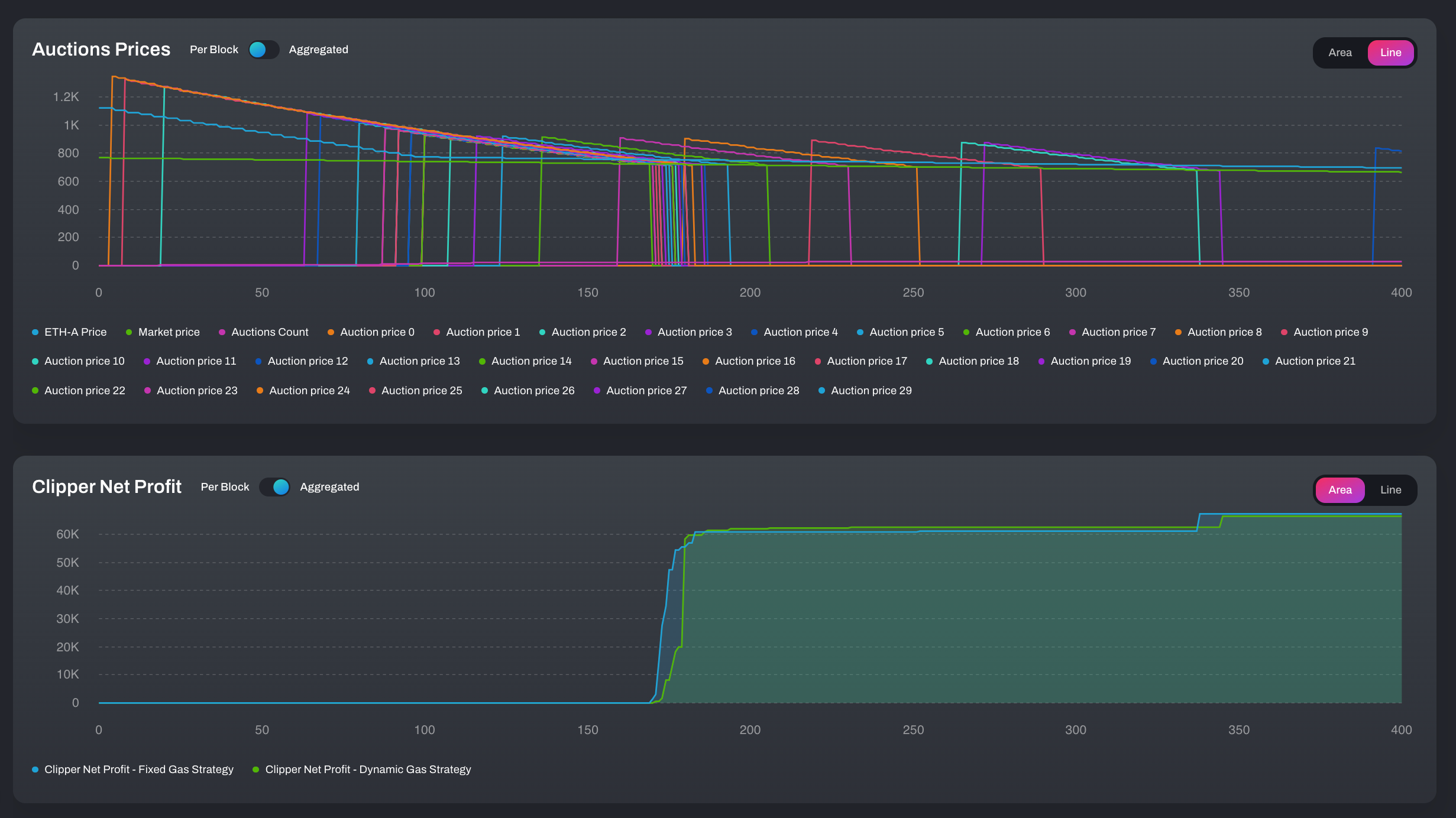The height and width of the screenshot is (818, 1456).
Task: Toggle Market price legend entry
Action: 169,332
